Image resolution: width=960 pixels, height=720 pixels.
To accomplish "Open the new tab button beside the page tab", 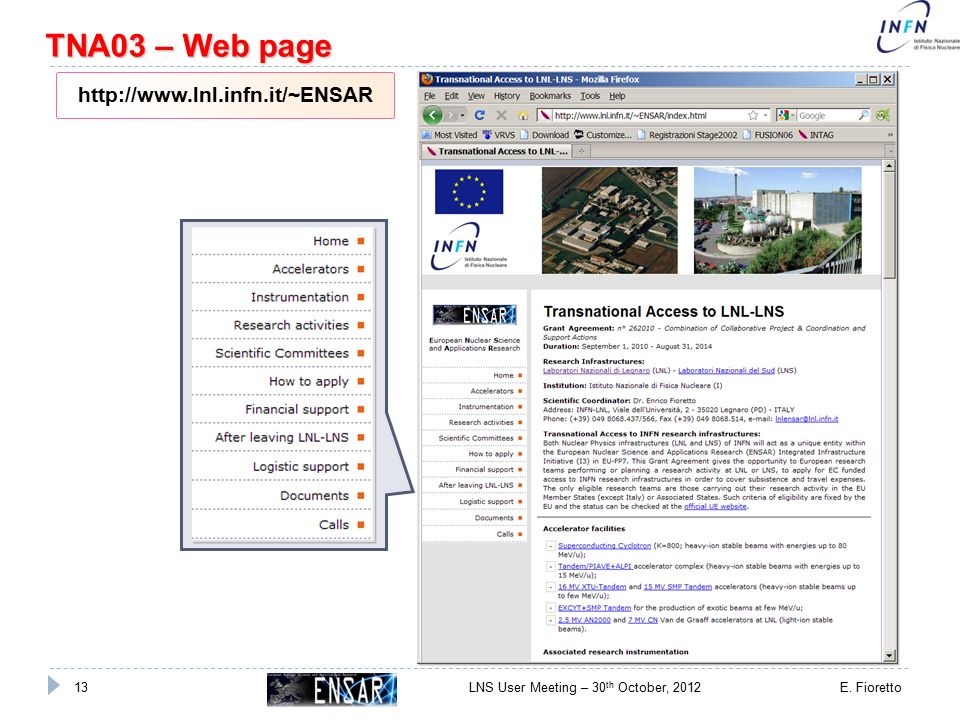I will 582,151.
